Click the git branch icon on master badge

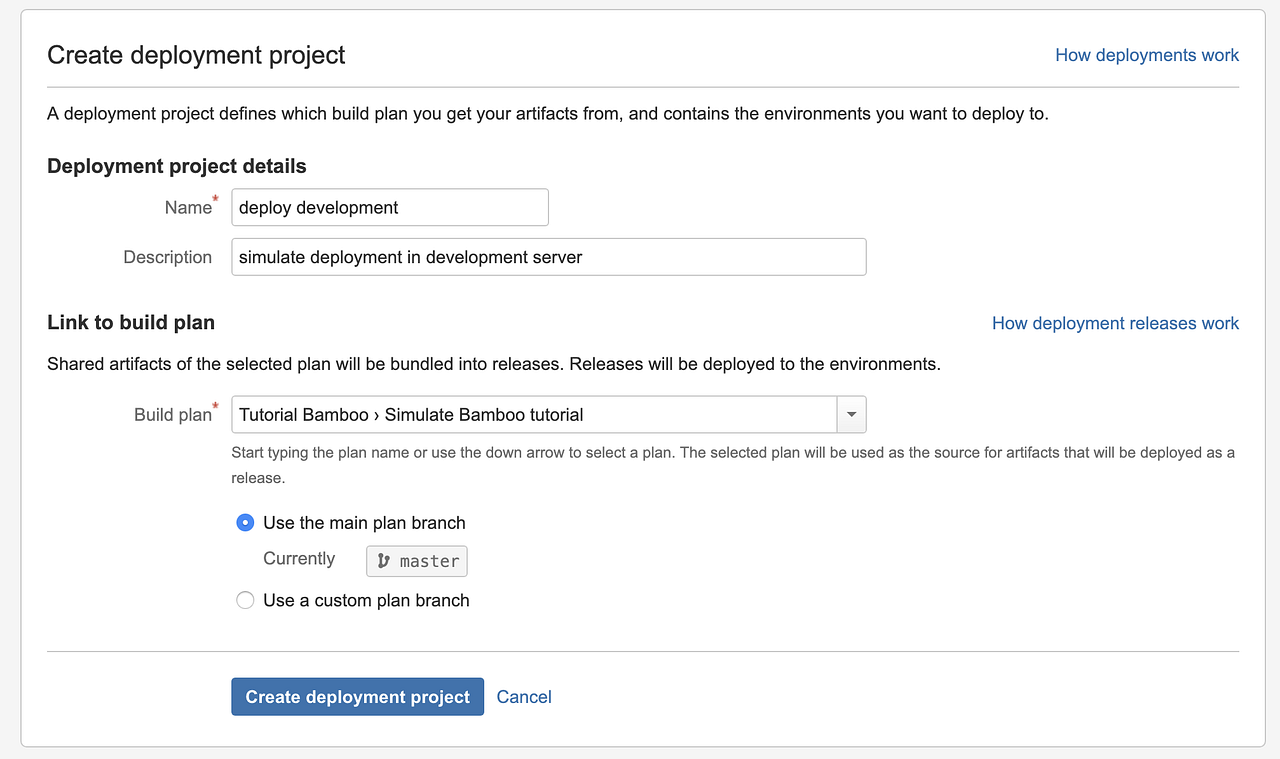pyautogui.click(x=383, y=560)
